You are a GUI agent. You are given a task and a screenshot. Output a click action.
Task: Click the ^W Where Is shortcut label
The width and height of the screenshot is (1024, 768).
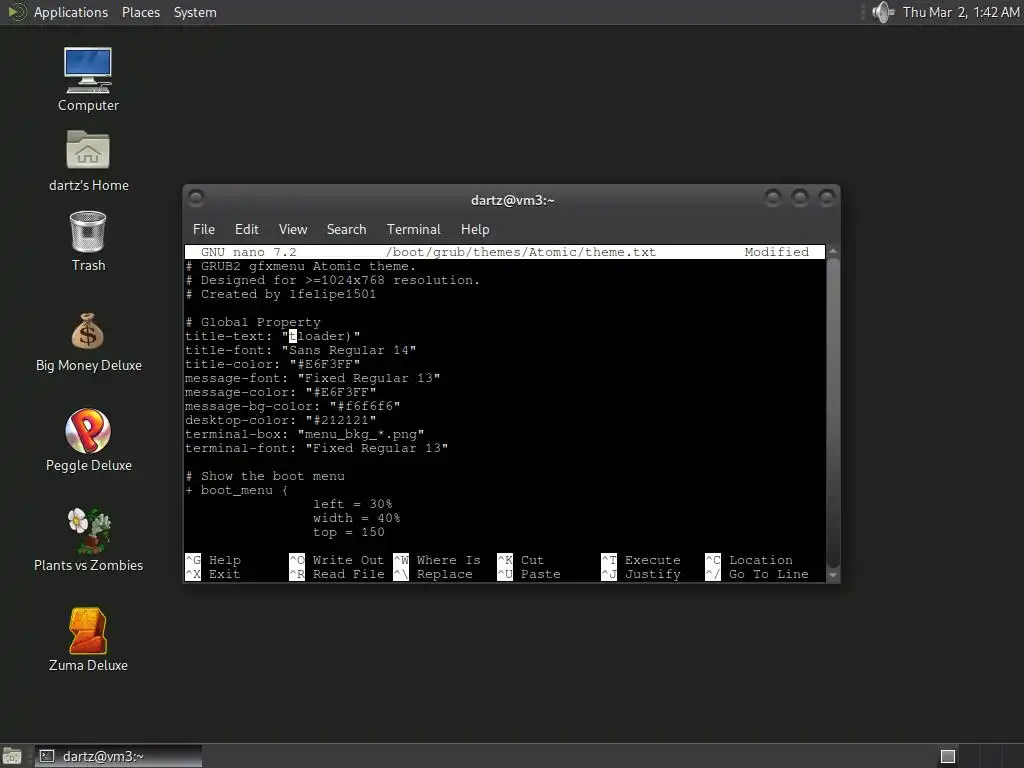(x=437, y=560)
